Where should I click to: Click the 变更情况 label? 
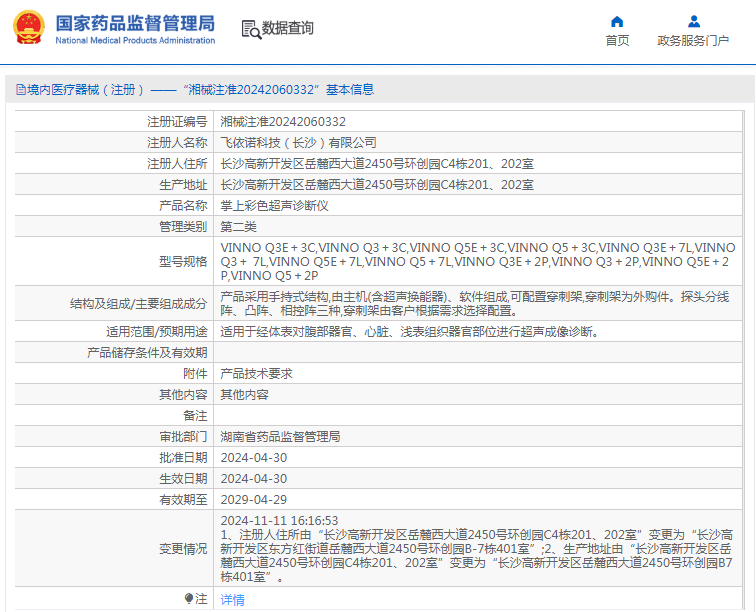[x=183, y=548]
